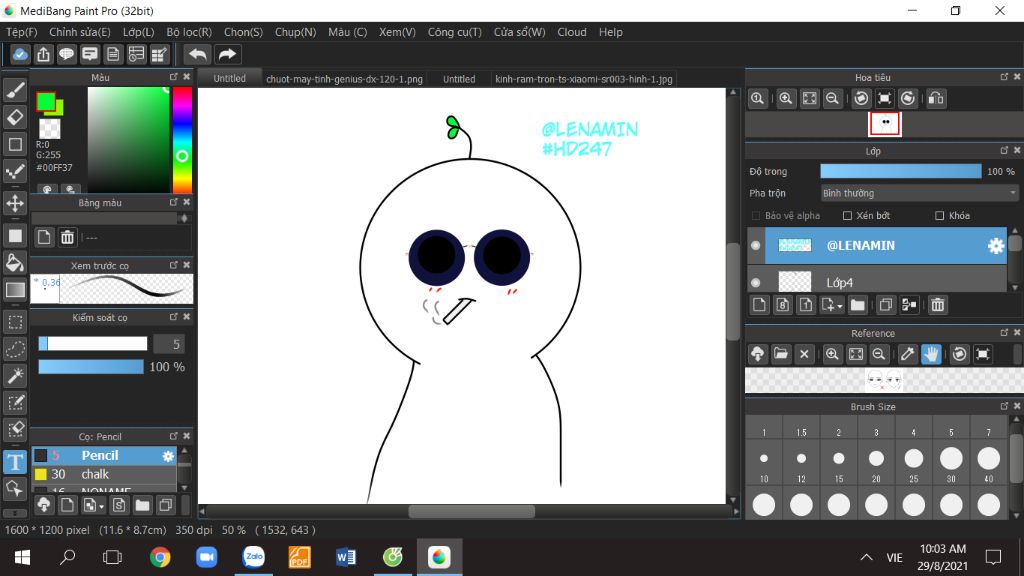
Task: Pick the Magic Wand selection tool
Action: 15,375
